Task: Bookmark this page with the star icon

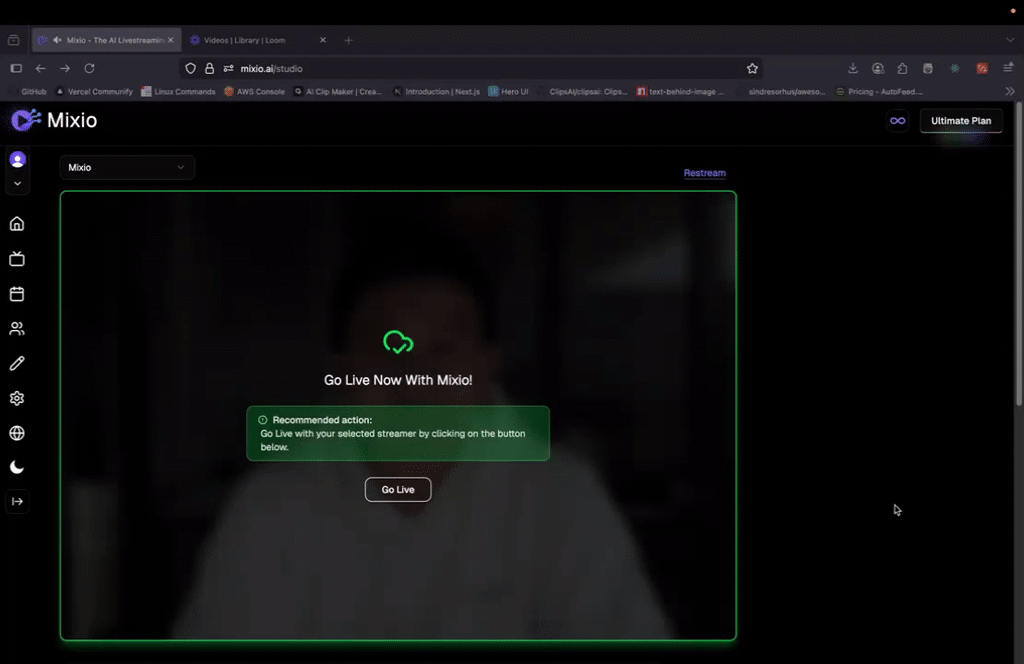Action: coord(752,69)
